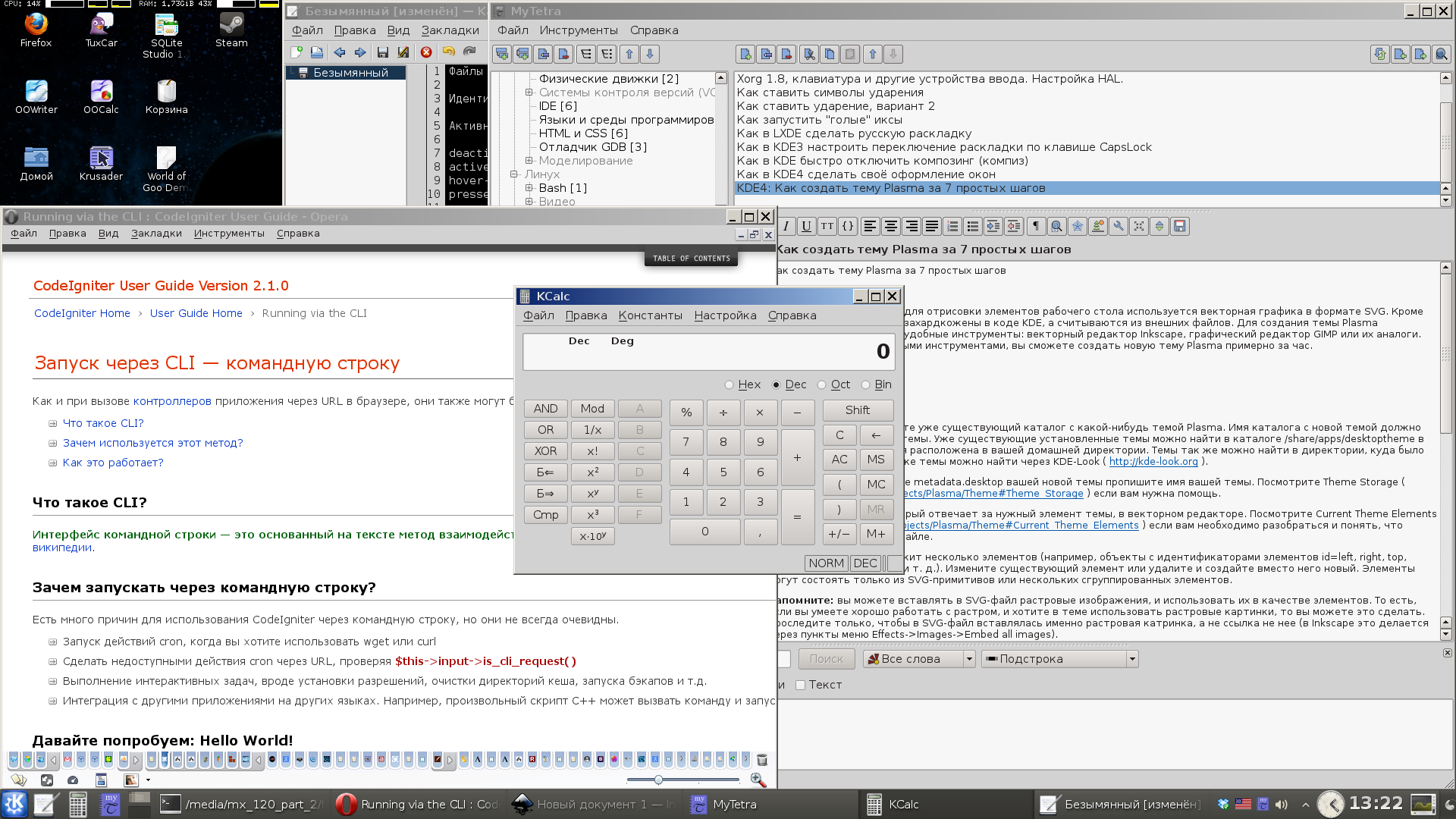The width and height of the screenshot is (1456, 819).
Task: Click Italic icon in MyTetra editor toolbar
Action: pos(786,226)
